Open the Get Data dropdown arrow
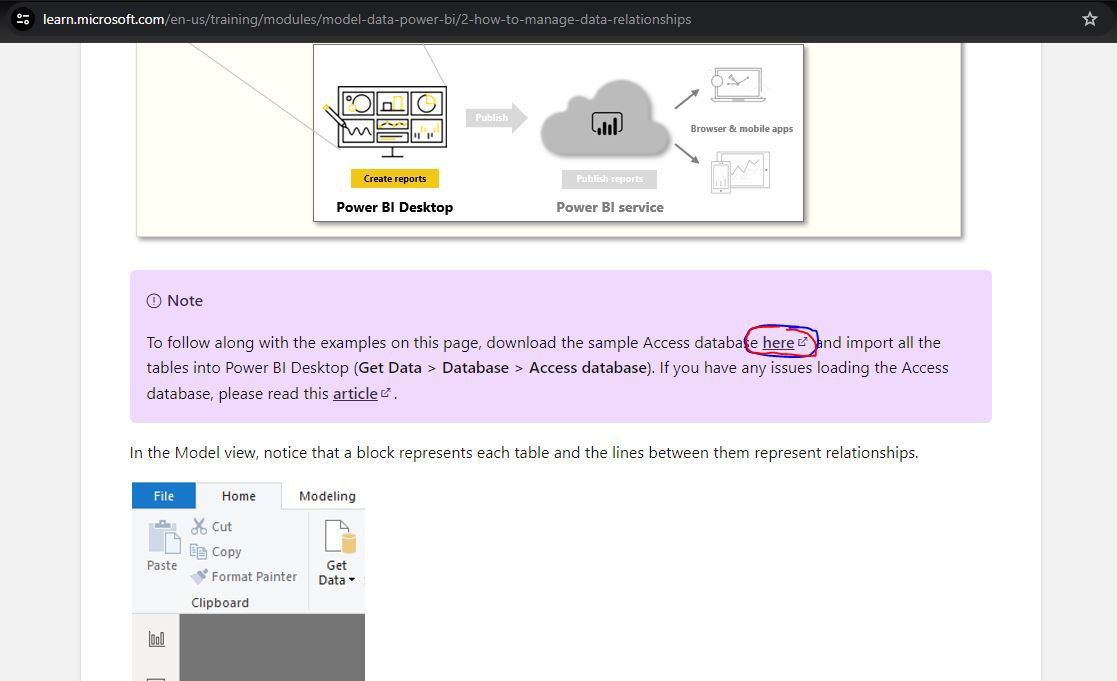The width and height of the screenshot is (1117, 681). pos(352,580)
